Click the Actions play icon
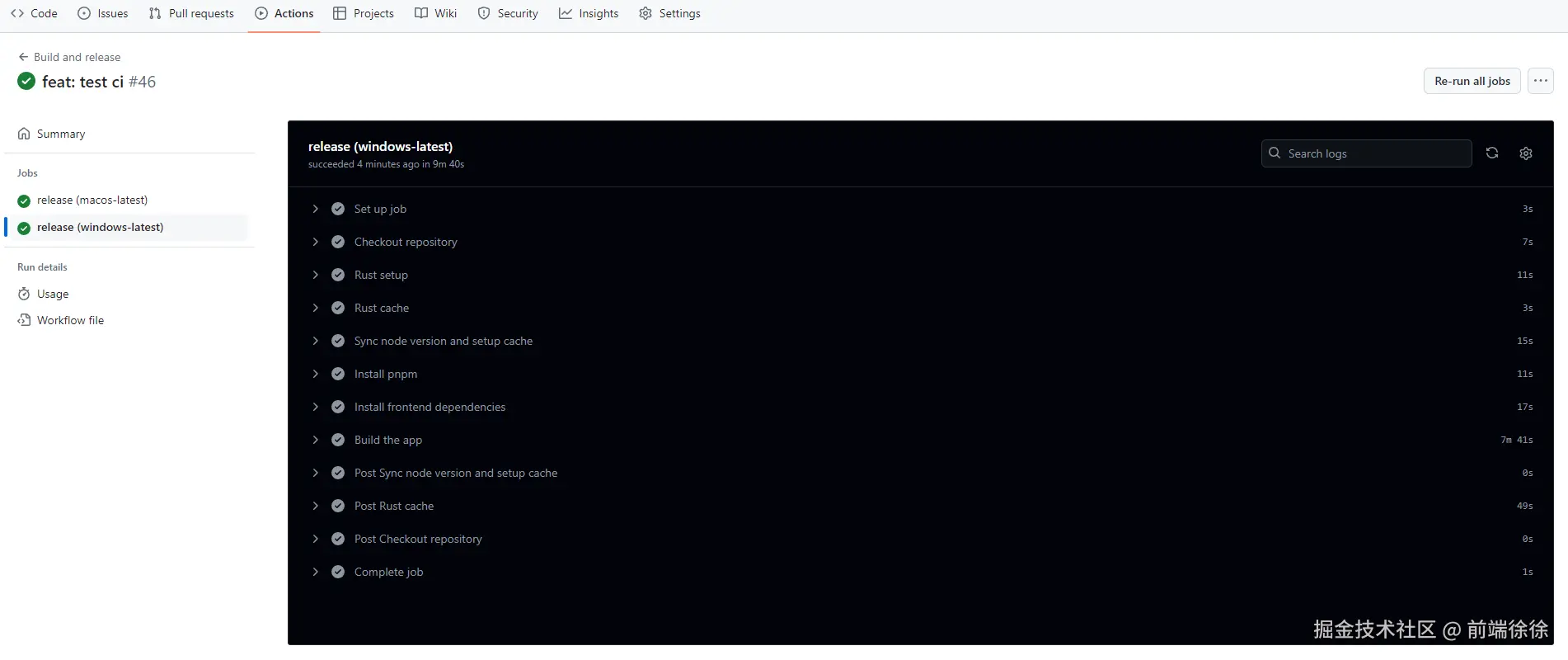 261,13
